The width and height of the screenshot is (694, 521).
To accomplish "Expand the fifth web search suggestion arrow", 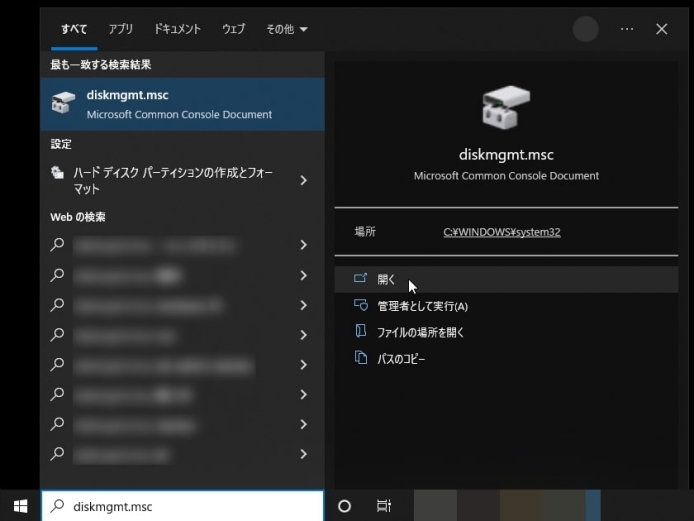I will tap(304, 365).
